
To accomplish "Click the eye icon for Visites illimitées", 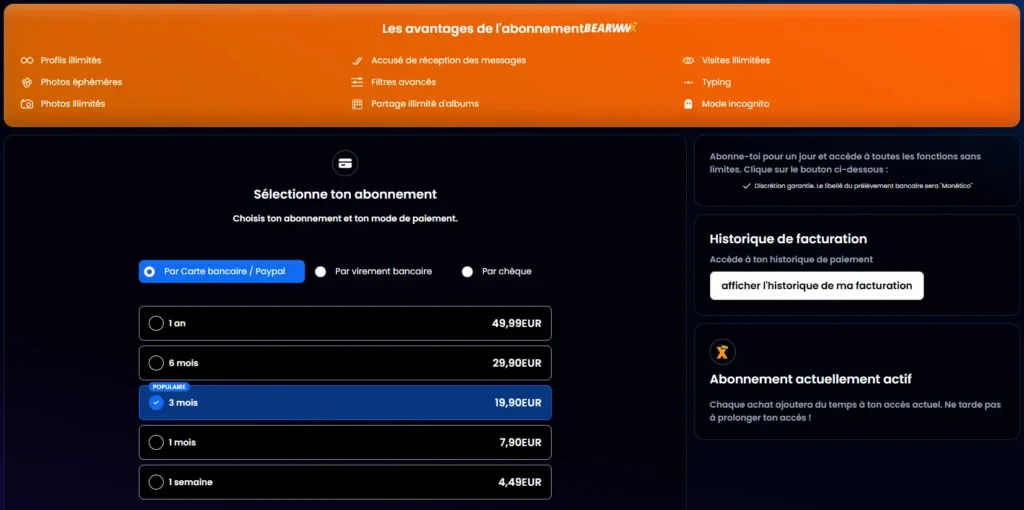I will click(688, 60).
